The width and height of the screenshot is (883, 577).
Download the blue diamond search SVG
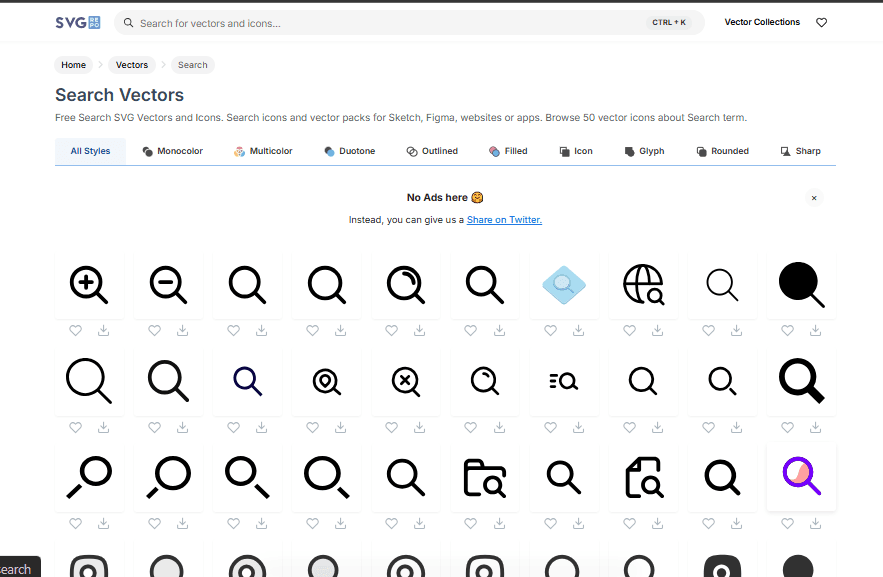click(x=578, y=330)
